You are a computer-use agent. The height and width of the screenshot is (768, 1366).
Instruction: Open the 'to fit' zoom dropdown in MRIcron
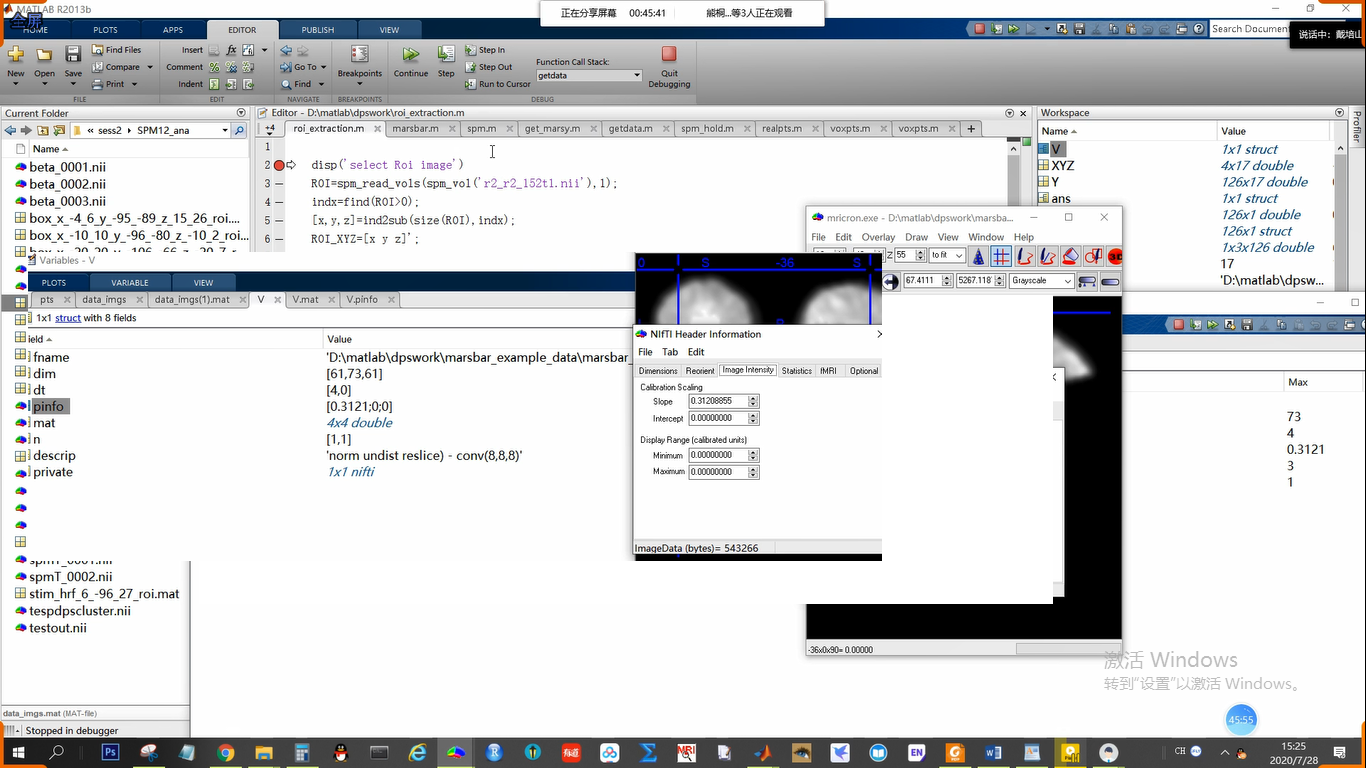[x=946, y=256]
